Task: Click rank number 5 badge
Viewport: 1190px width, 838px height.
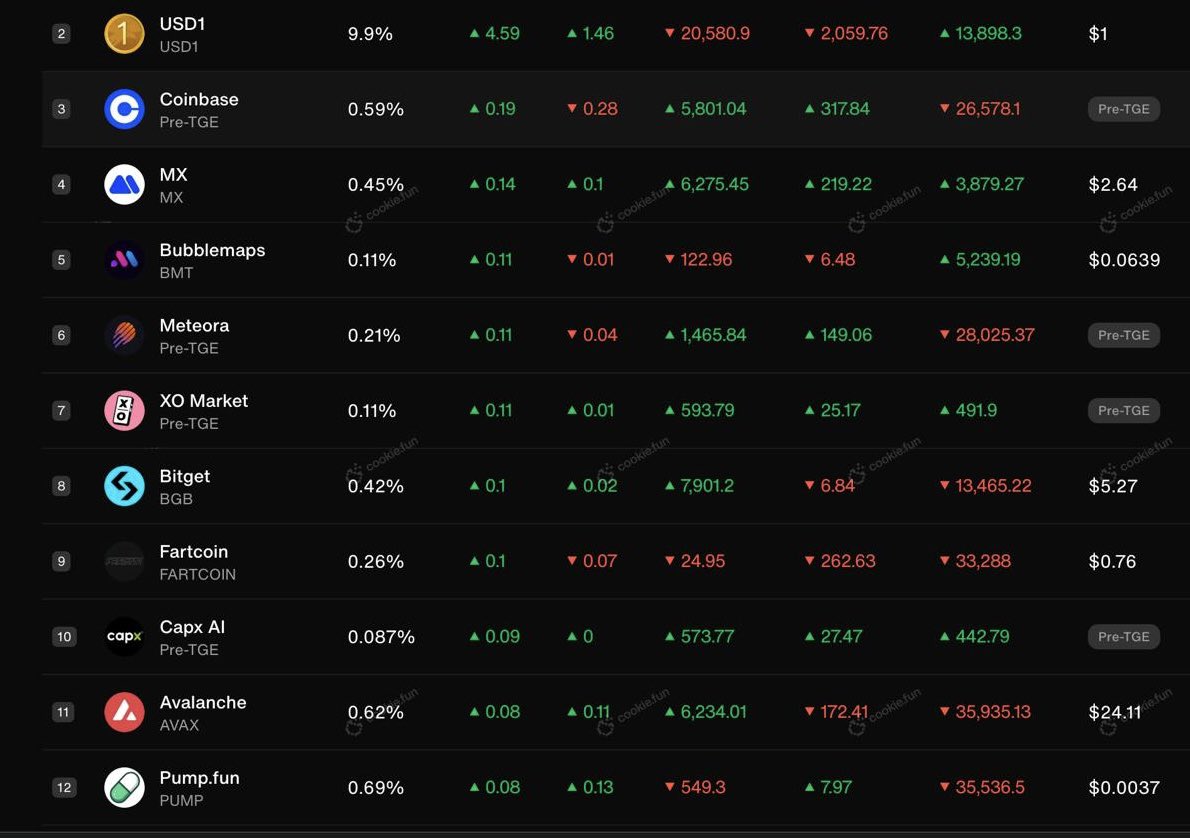Action: (61, 260)
